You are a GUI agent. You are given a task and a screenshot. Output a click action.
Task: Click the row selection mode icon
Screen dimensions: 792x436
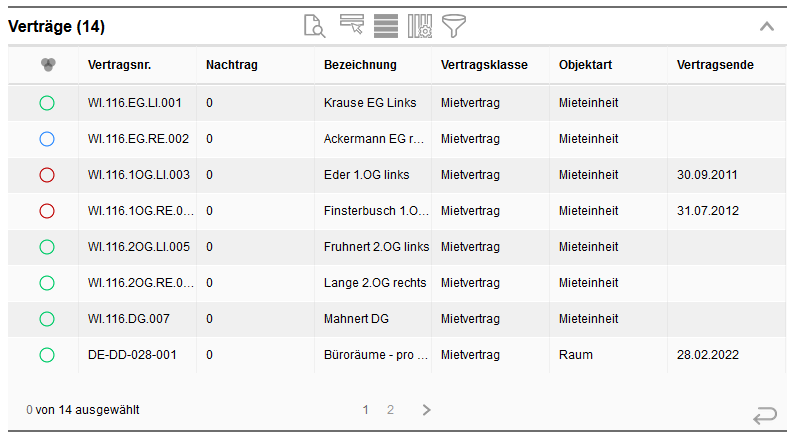point(351,26)
